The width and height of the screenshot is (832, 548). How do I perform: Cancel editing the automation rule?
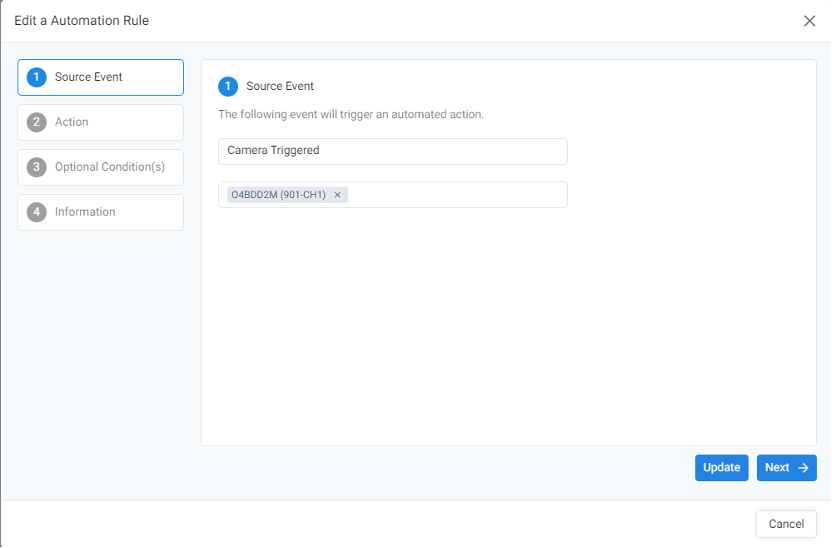786,524
